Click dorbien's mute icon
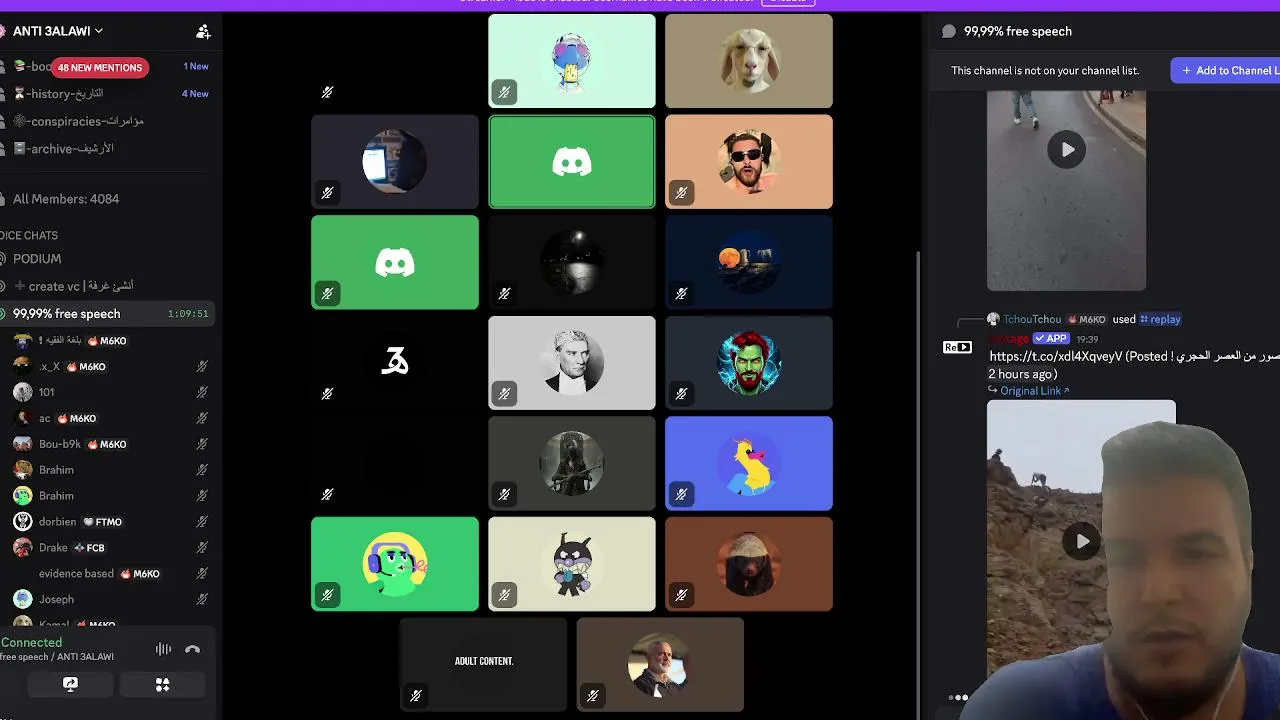1280x720 pixels. click(x=202, y=522)
